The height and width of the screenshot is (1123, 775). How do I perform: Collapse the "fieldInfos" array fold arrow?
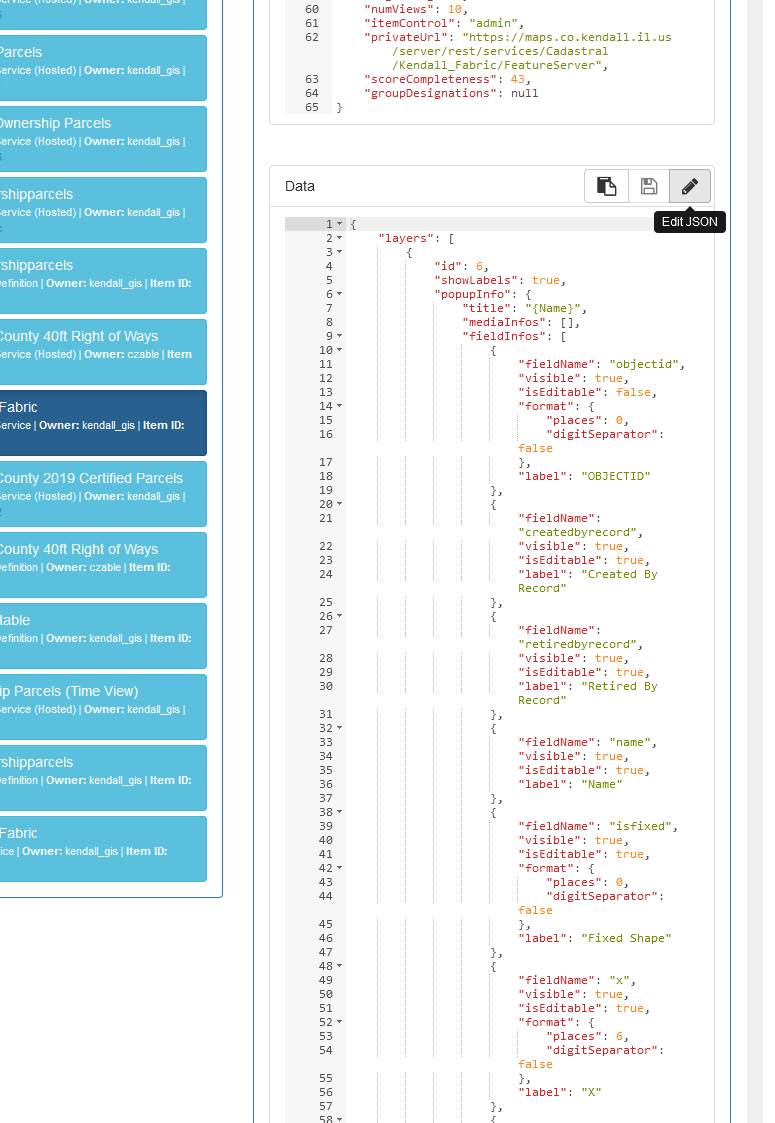click(x=340, y=336)
